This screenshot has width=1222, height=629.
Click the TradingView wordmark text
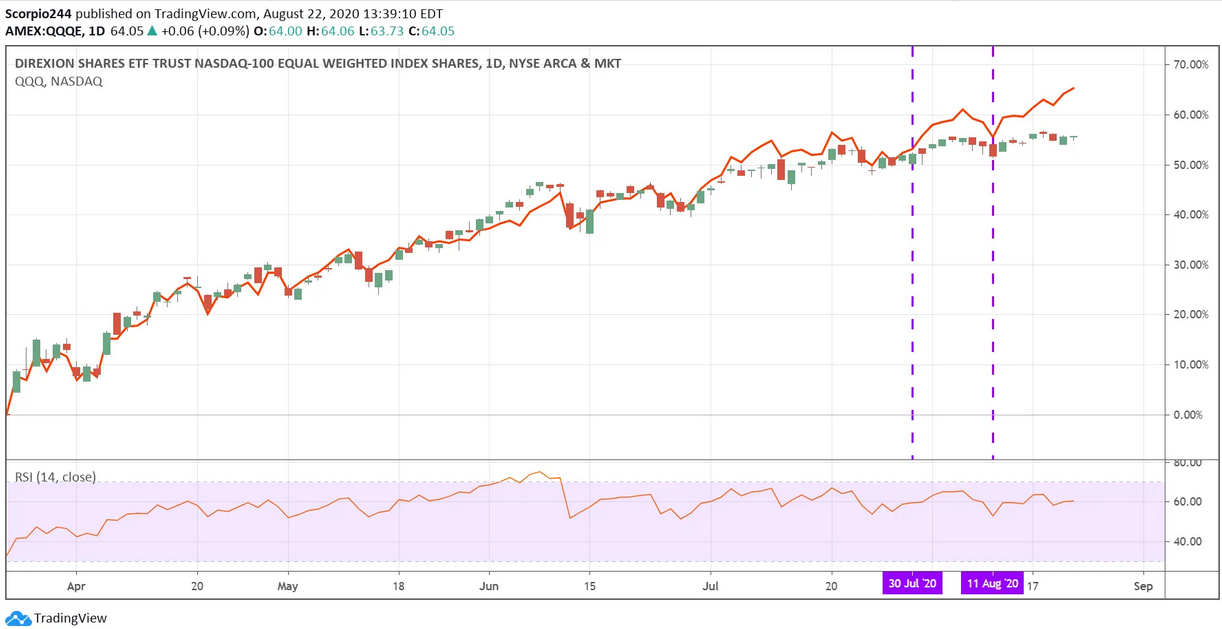point(70,618)
